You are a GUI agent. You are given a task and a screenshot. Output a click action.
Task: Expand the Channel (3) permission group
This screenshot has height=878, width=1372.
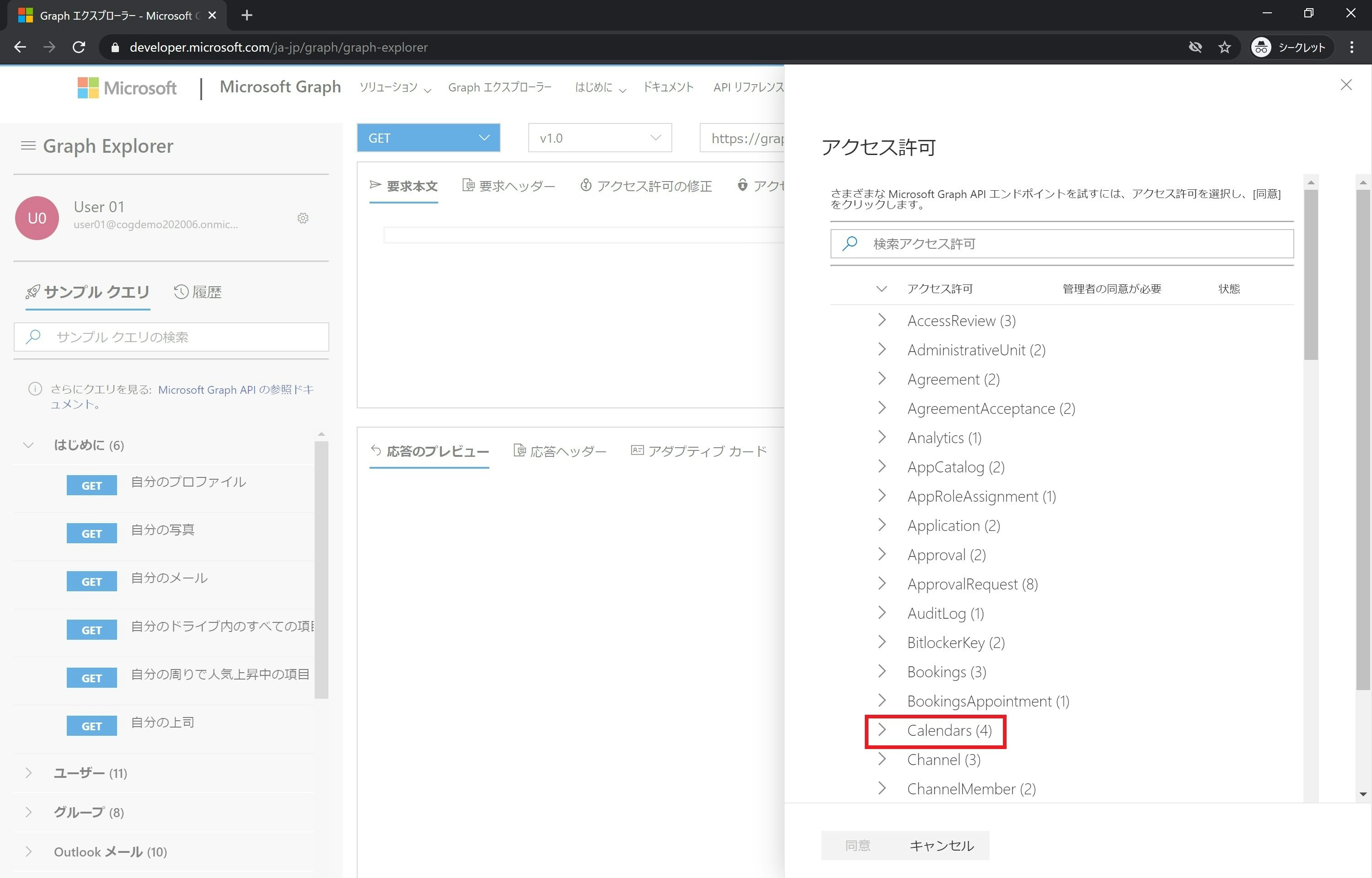point(881,760)
